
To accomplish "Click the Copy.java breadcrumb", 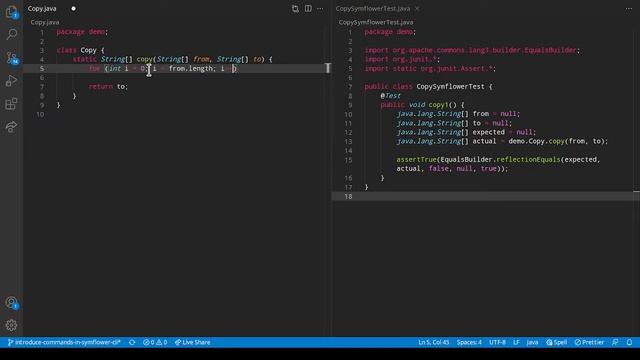I will (45, 22).
